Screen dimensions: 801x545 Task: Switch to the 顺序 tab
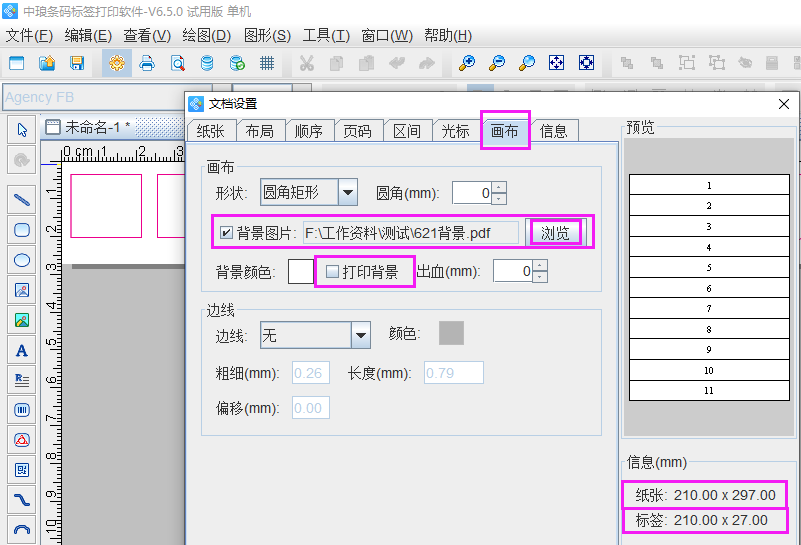pyautogui.click(x=309, y=131)
